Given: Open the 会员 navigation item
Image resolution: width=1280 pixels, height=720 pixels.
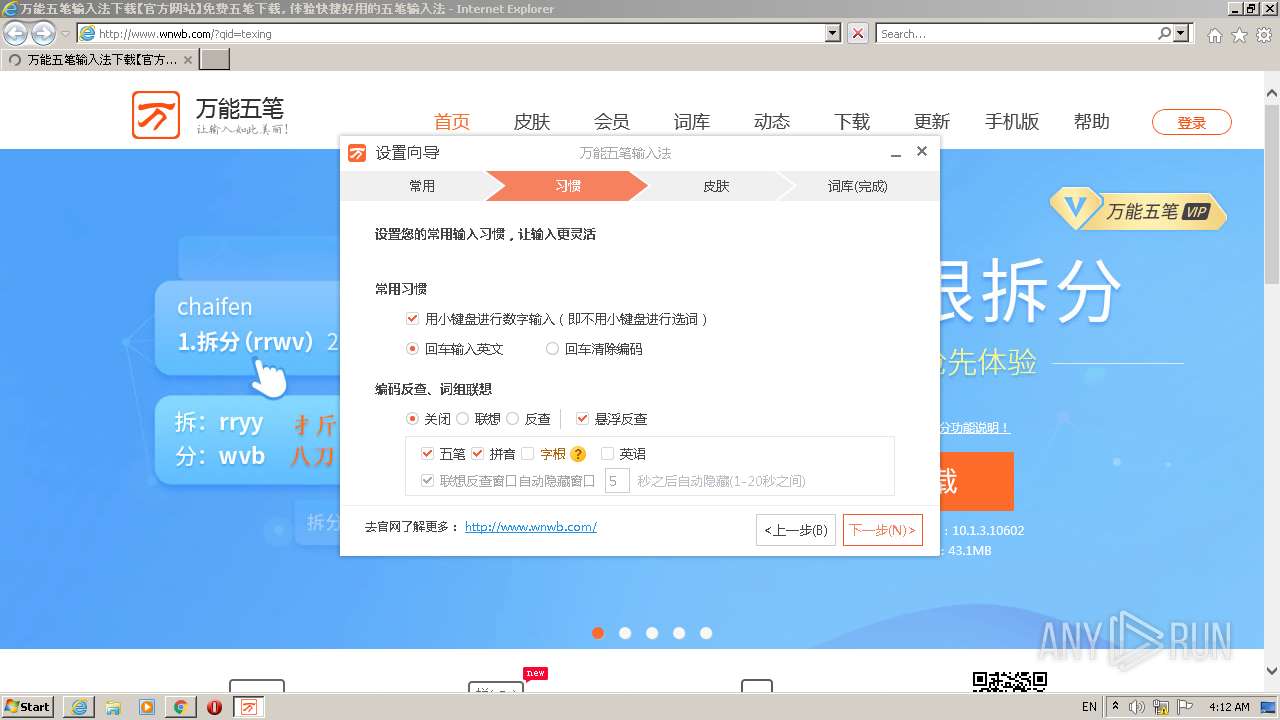Looking at the screenshot, I should click(x=611, y=122).
